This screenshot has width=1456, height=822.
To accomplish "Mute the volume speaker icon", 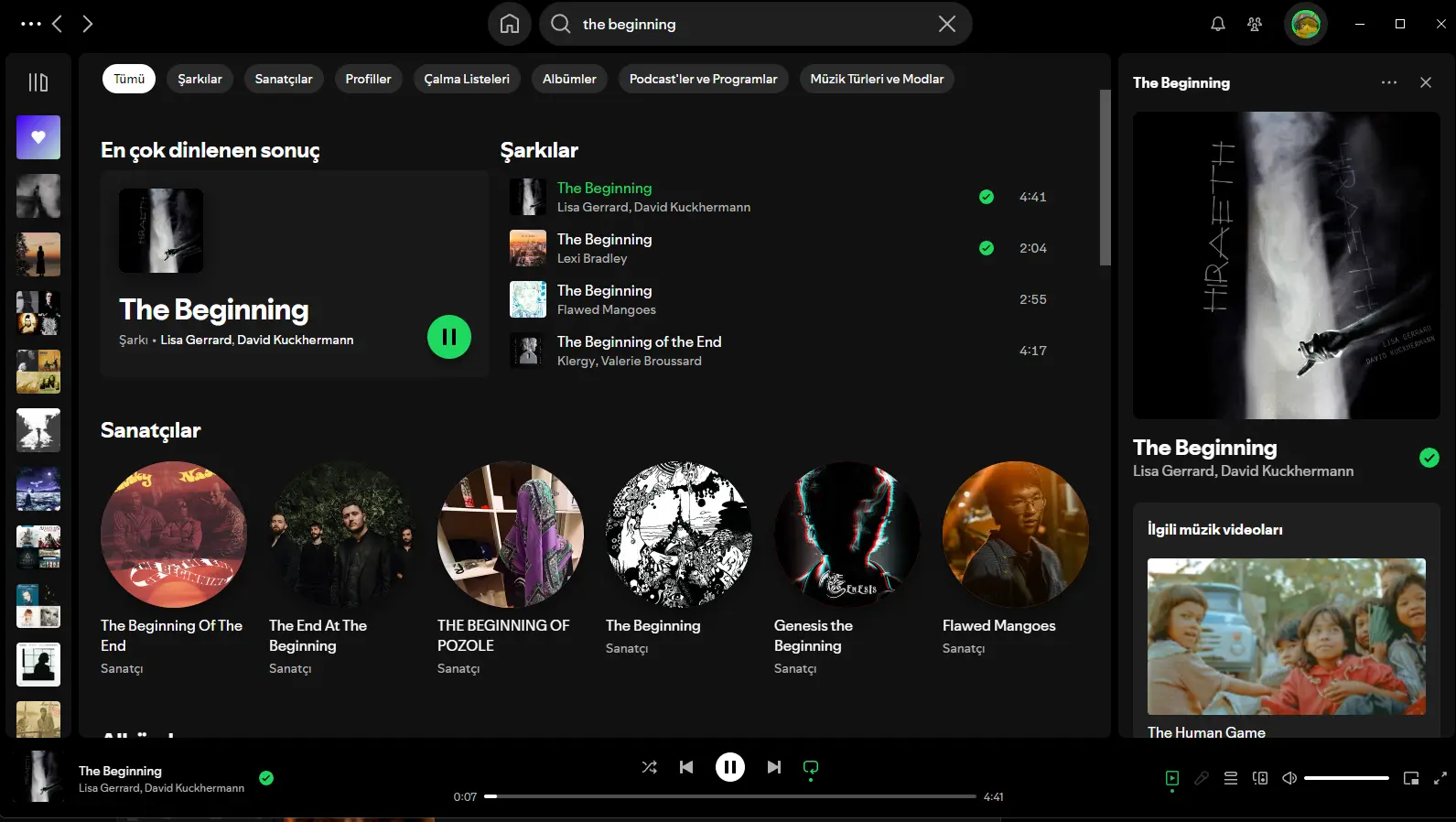I will (x=1289, y=778).
